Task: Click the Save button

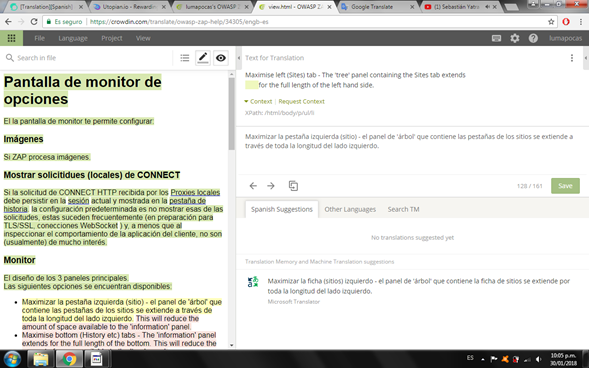Action: 565,186
